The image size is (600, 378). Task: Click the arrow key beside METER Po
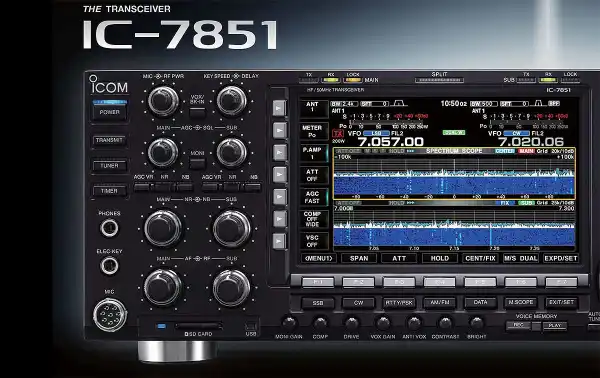tap(279, 130)
